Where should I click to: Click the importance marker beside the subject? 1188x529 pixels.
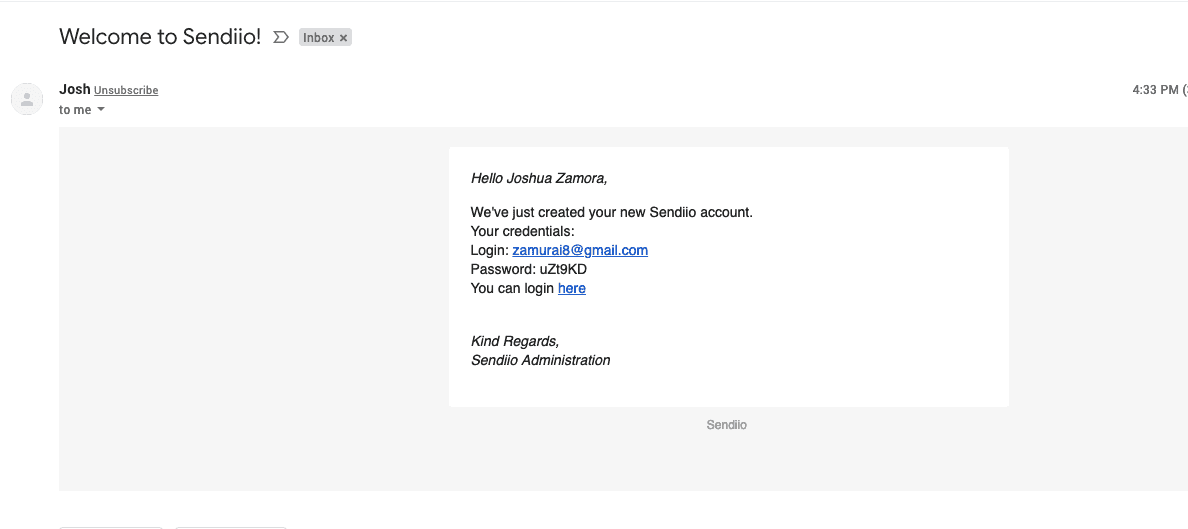[281, 38]
